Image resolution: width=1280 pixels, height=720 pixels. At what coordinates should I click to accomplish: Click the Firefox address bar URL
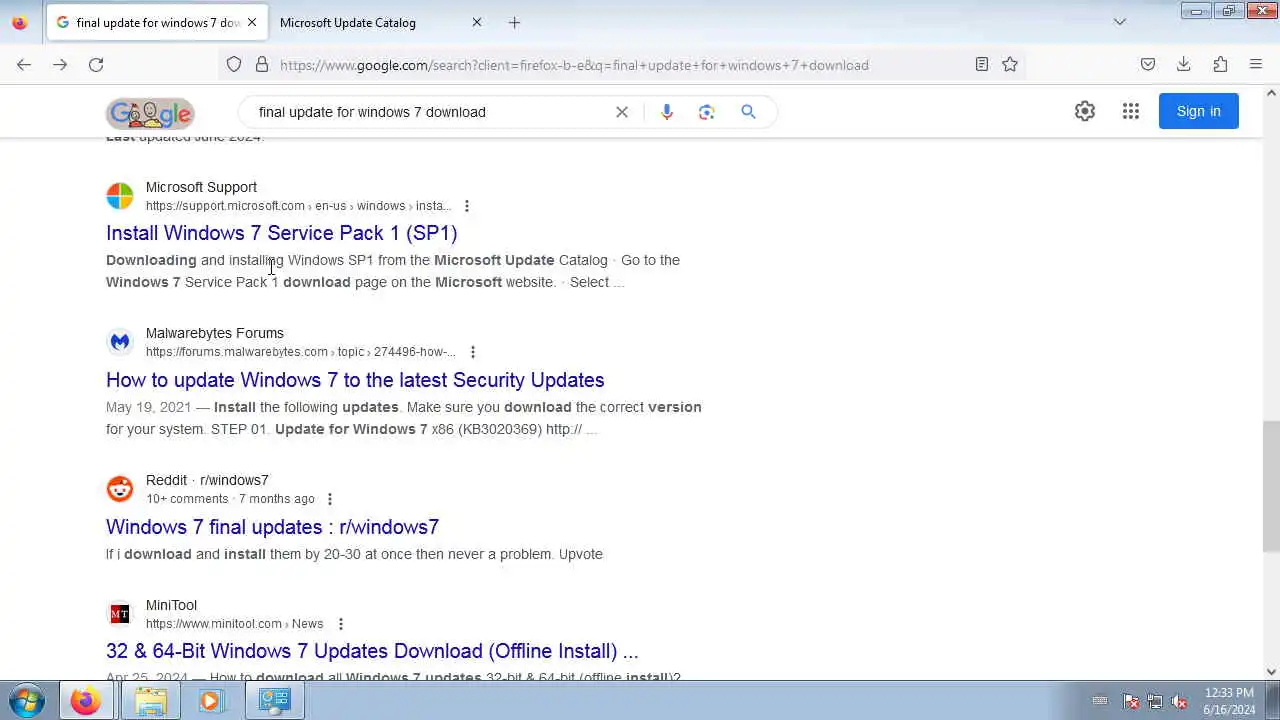pos(574,65)
